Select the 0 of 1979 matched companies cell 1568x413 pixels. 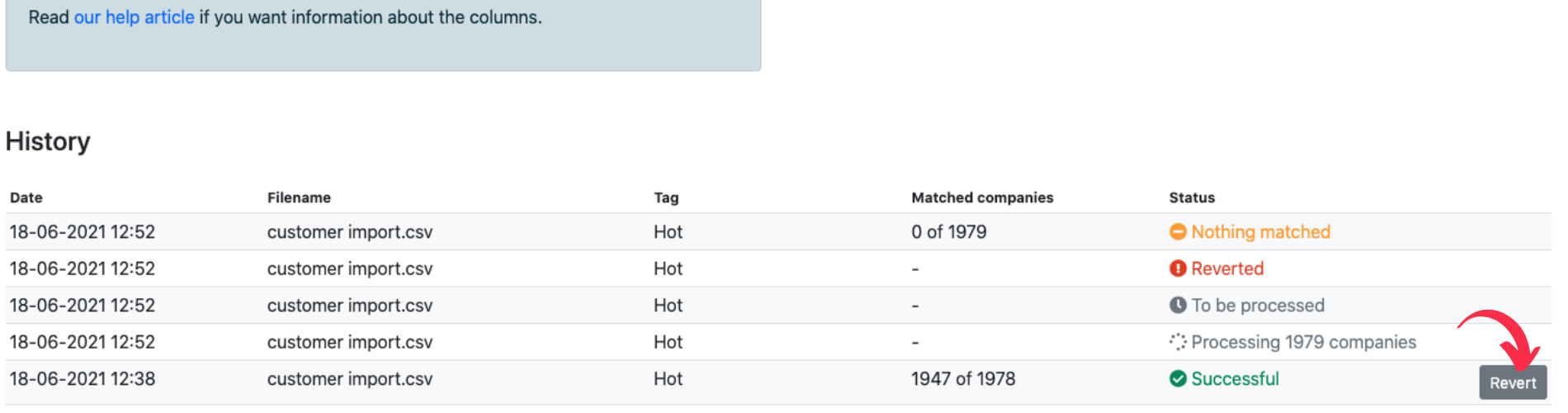pyautogui.click(x=949, y=232)
